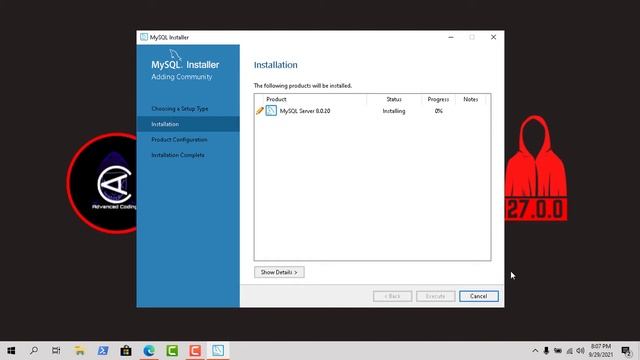
Task: Select MySQL Installer taskbar icon
Action: (218, 351)
